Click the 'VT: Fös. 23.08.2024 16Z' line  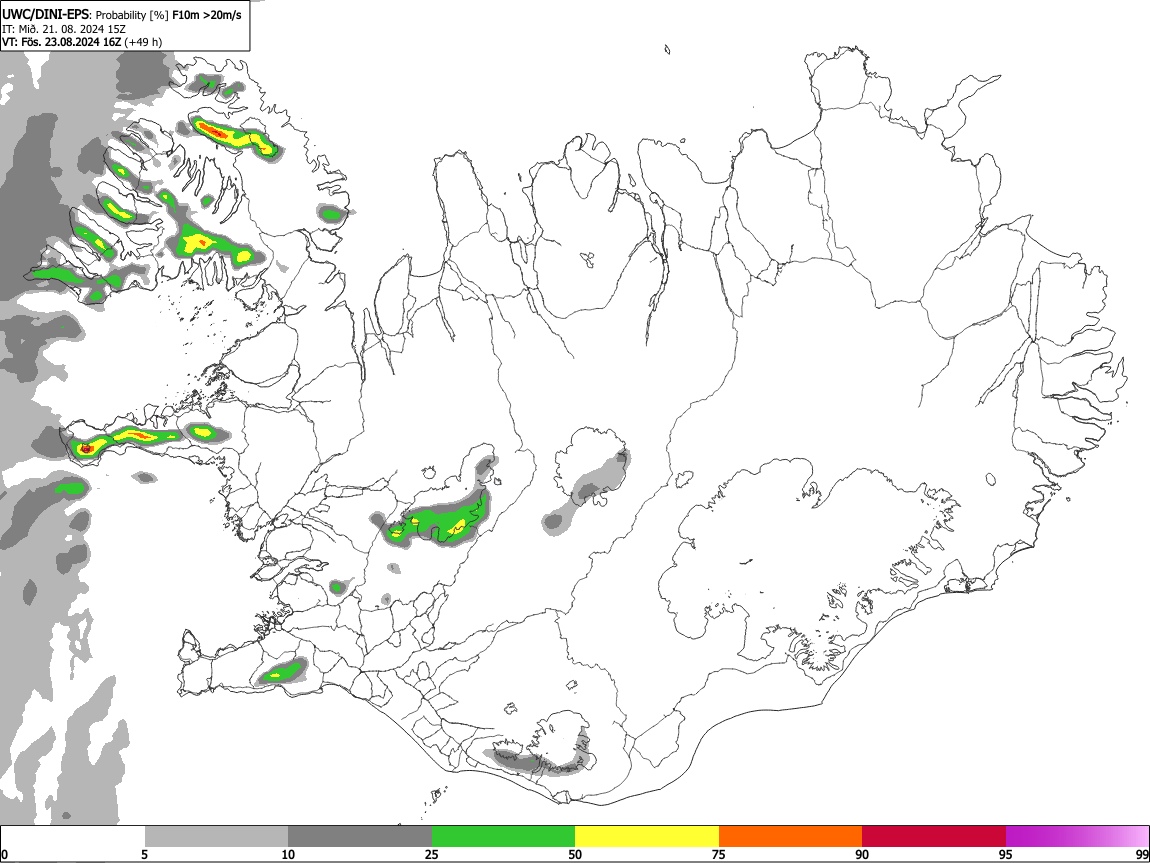coord(62,42)
